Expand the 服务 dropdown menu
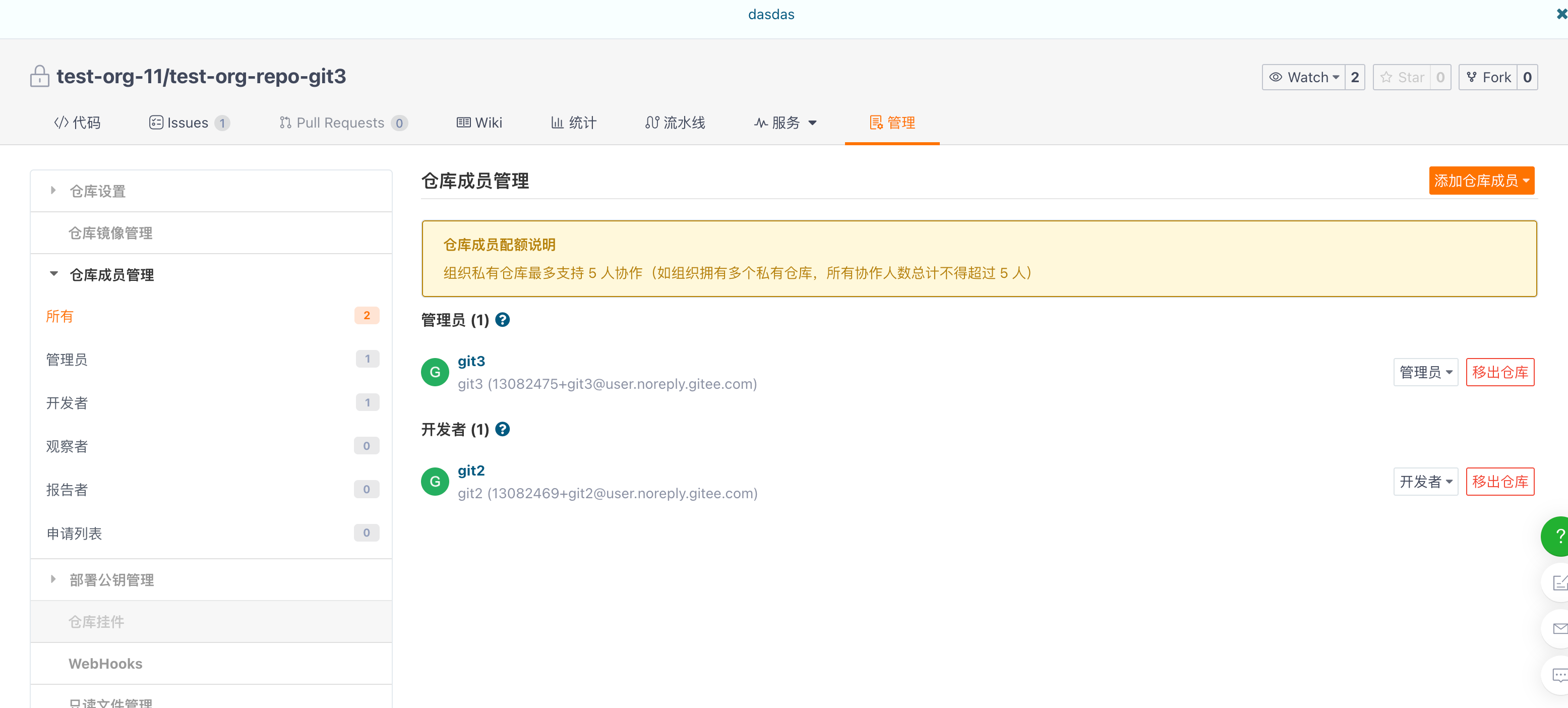 (785, 123)
